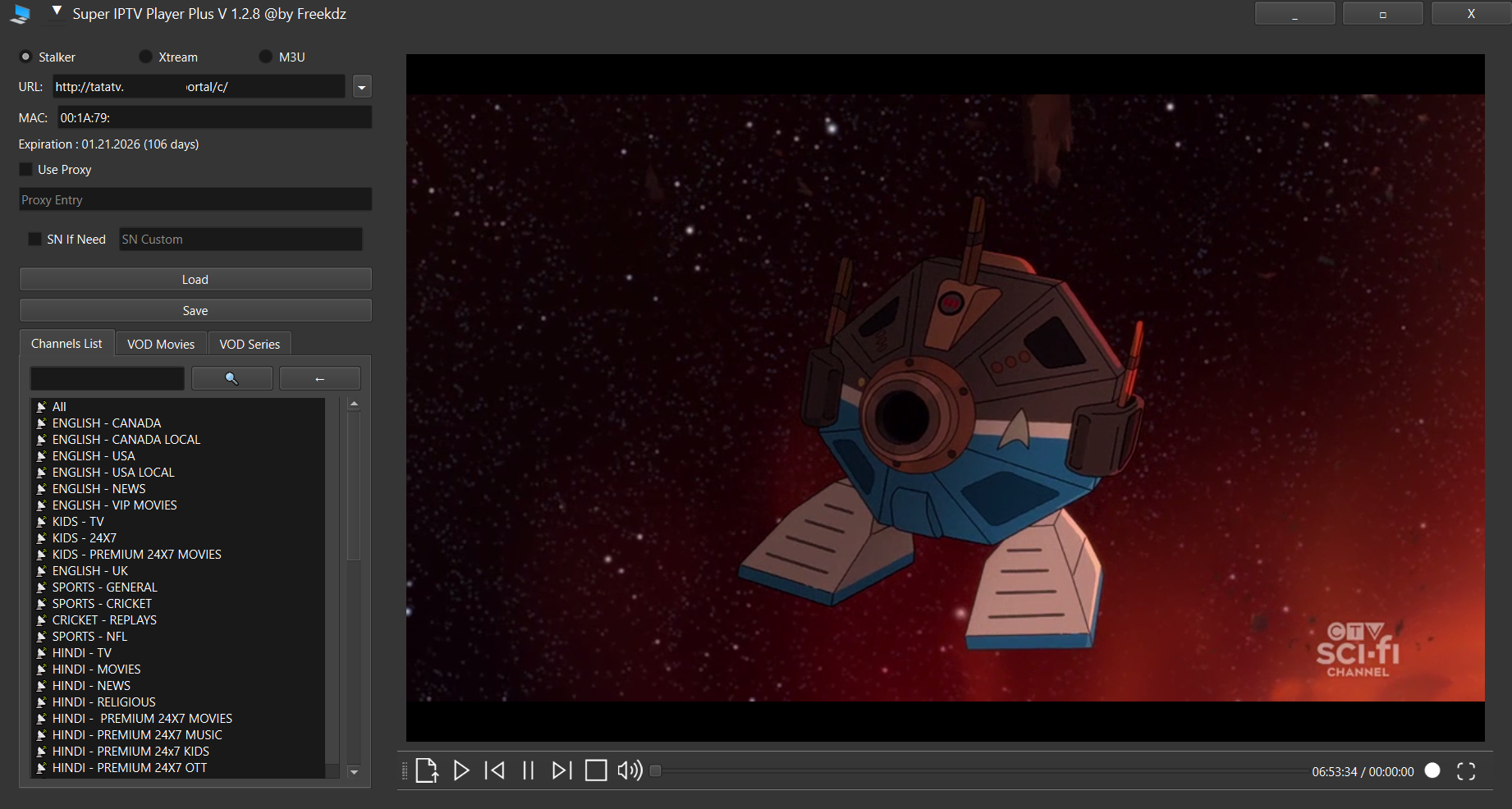Pause the video playback
This screenshot has width=1512, height=809.
tap(529, 770)
